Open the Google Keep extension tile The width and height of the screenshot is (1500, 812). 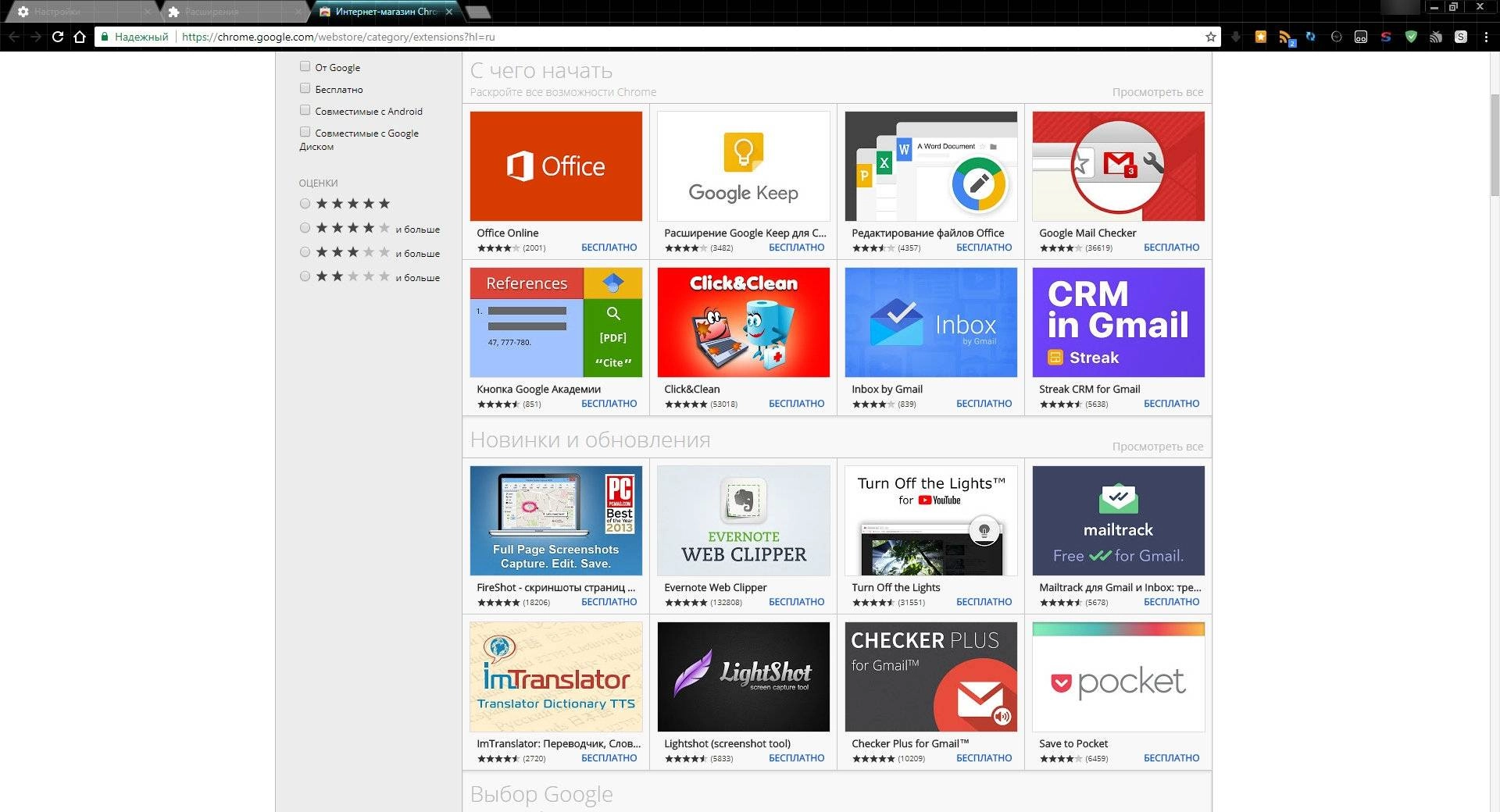click(x=744, y=166)
